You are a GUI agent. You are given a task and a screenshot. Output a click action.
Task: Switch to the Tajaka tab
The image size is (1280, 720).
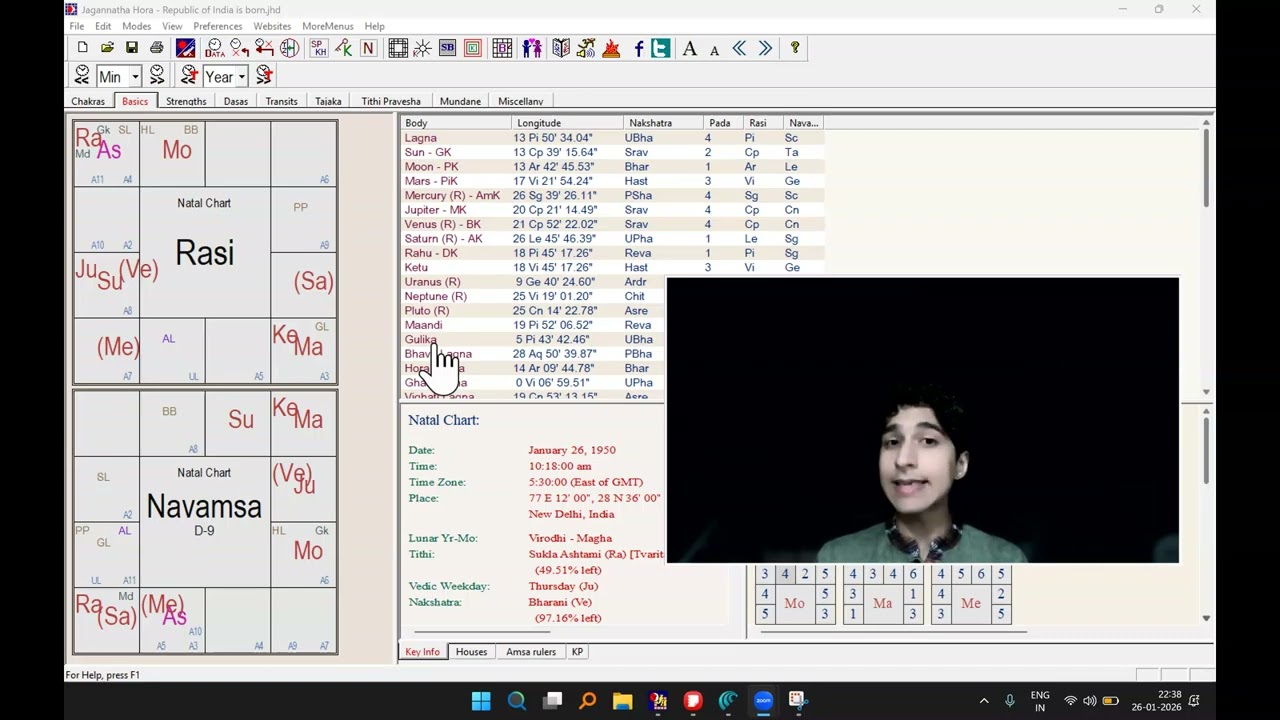pos(328,101)
